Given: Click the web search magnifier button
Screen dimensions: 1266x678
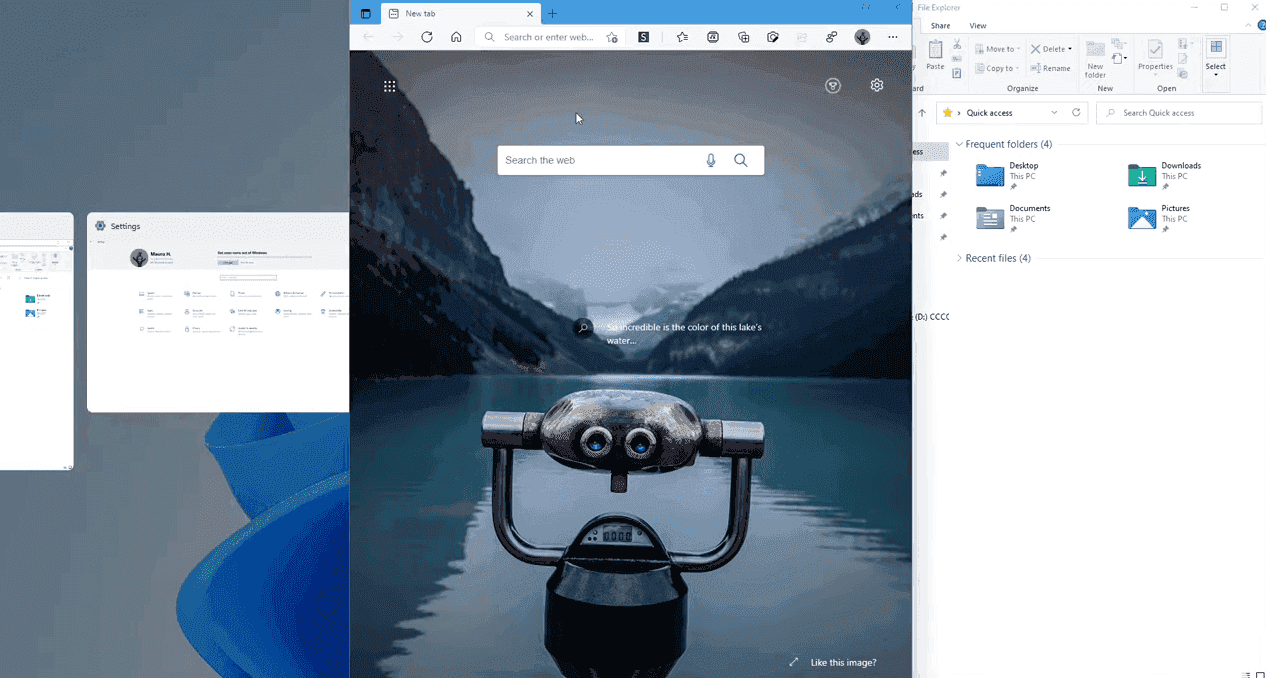Looking at the screenshot, I should pos(741,160).
